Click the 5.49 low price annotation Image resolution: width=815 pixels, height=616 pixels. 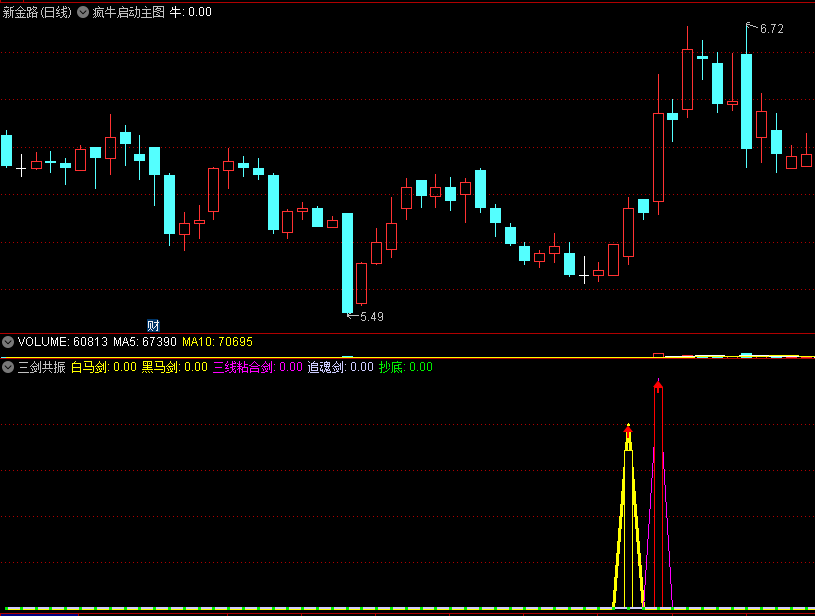point(372,317)
